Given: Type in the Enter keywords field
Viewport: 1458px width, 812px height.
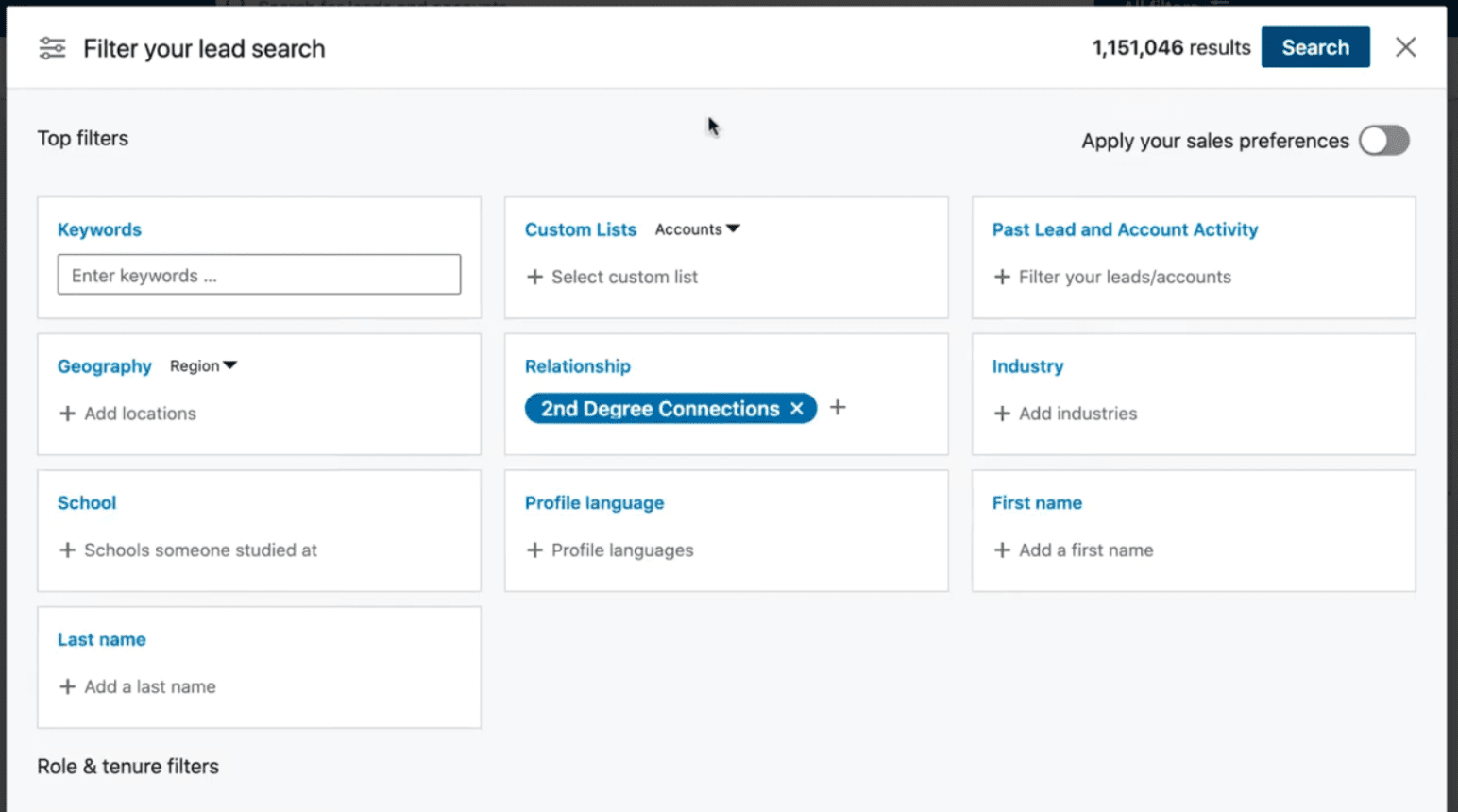Looking at the screenshot, I should tap(259, 275).
